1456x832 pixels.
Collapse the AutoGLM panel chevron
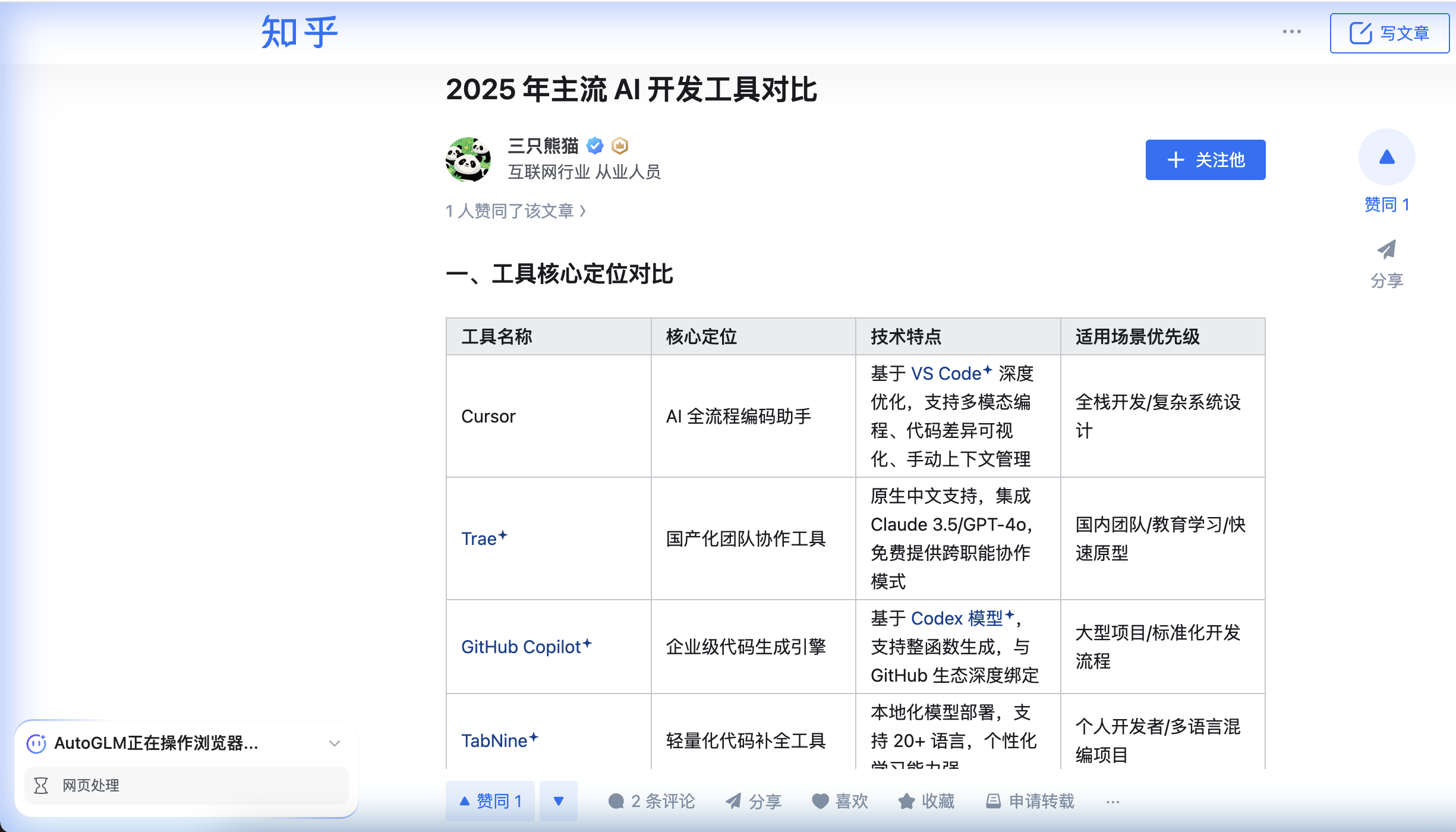coord(335,743)
